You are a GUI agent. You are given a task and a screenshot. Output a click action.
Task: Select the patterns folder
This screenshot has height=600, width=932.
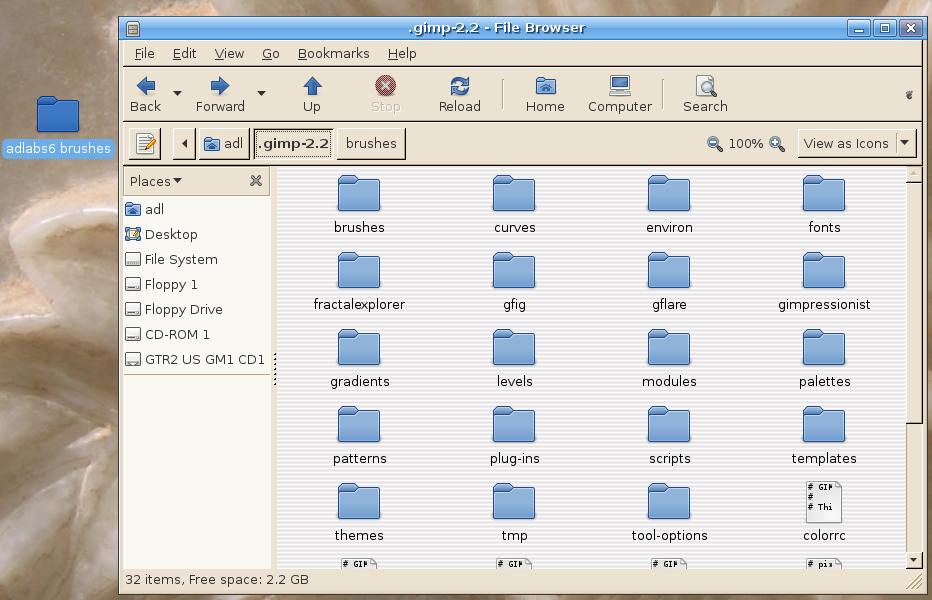click(x=359, y=435)
